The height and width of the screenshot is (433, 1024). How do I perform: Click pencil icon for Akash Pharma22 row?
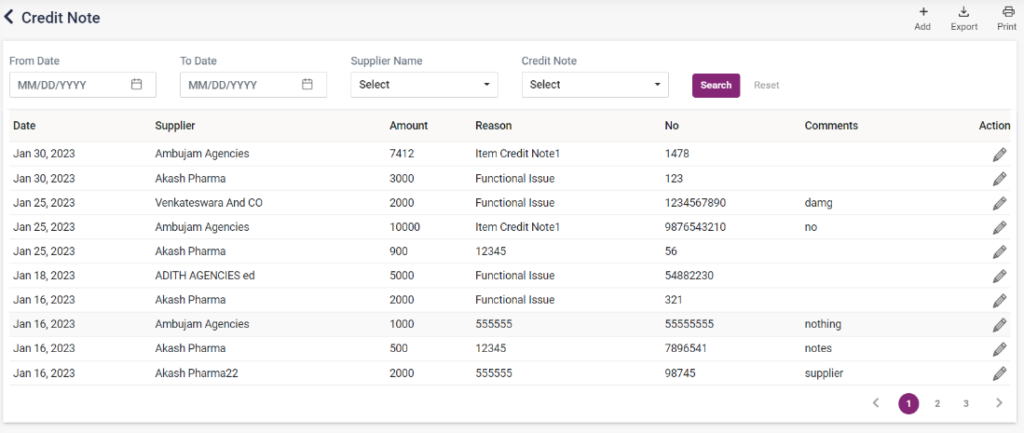pyautogui.click(x=998, y=373)
